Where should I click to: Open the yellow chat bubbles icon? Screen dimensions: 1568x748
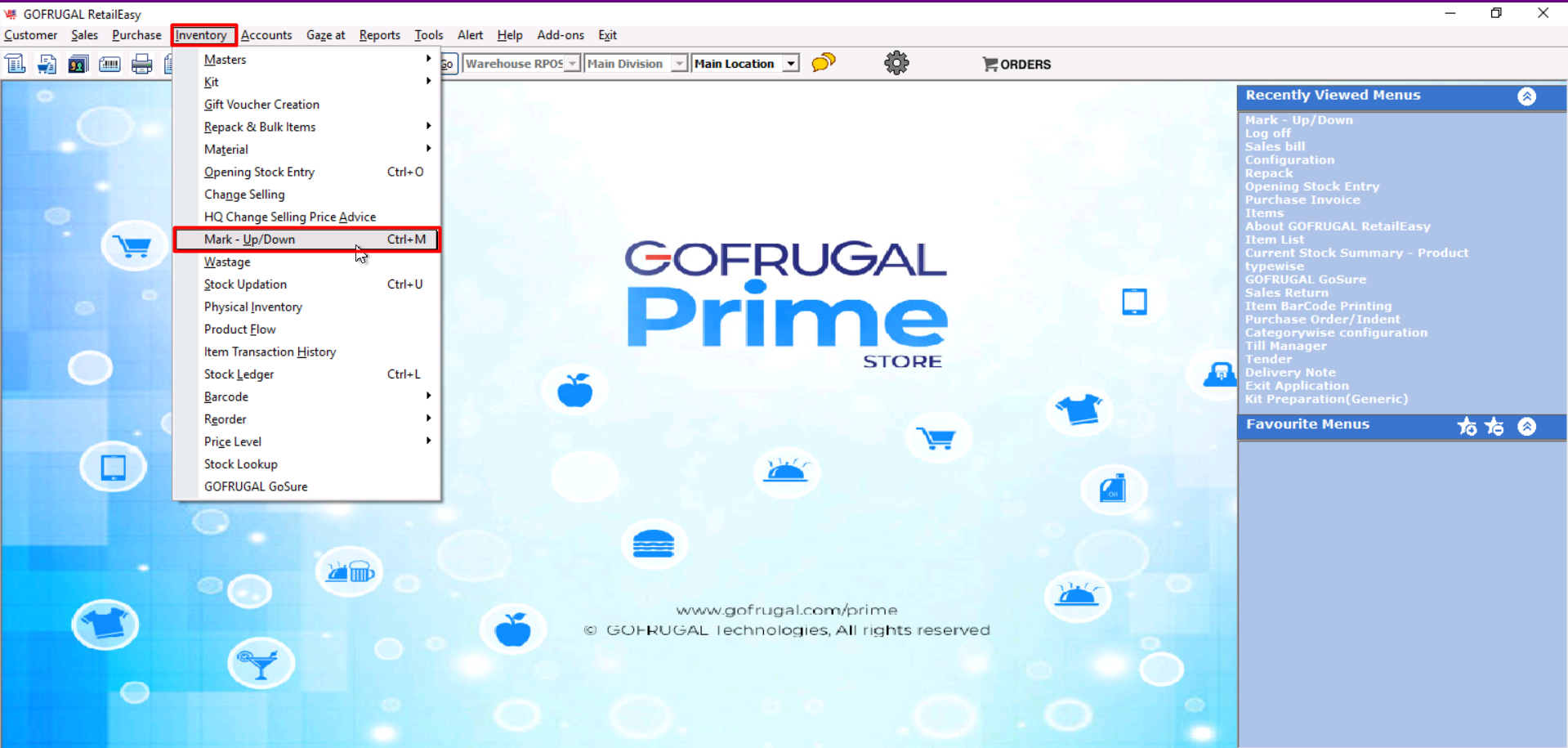(x=823, y=63)
